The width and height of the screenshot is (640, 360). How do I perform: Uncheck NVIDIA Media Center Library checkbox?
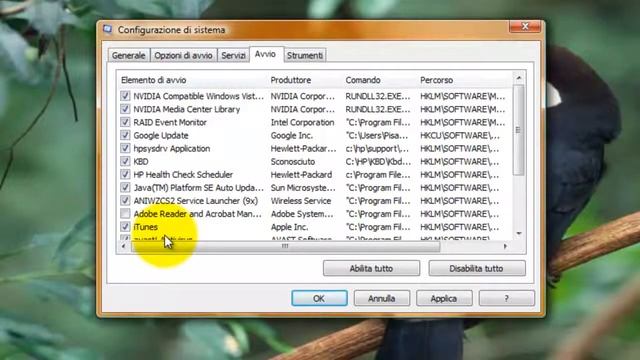125,109
